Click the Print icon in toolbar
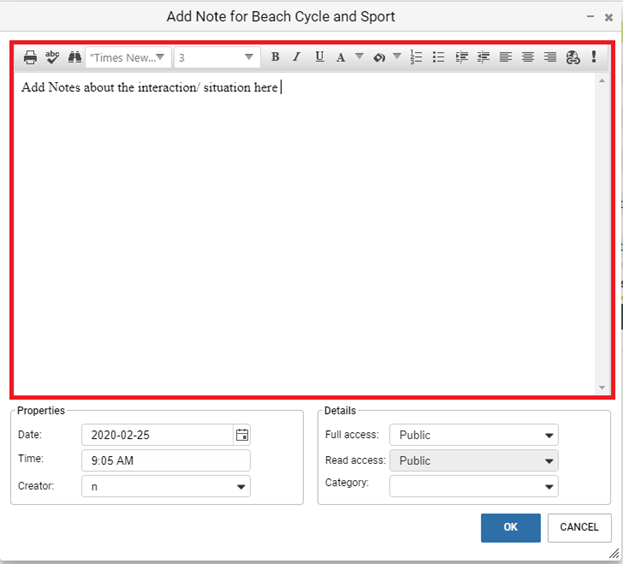The width and height of the screenshot is (623, 564). [x=31, y=58]
